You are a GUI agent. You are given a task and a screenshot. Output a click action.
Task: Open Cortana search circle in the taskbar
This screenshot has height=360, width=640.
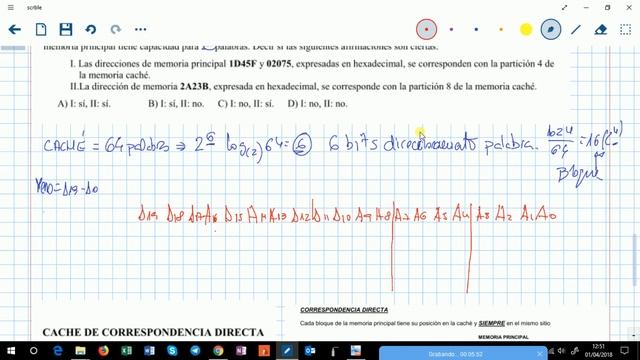(x=34, y=351)
